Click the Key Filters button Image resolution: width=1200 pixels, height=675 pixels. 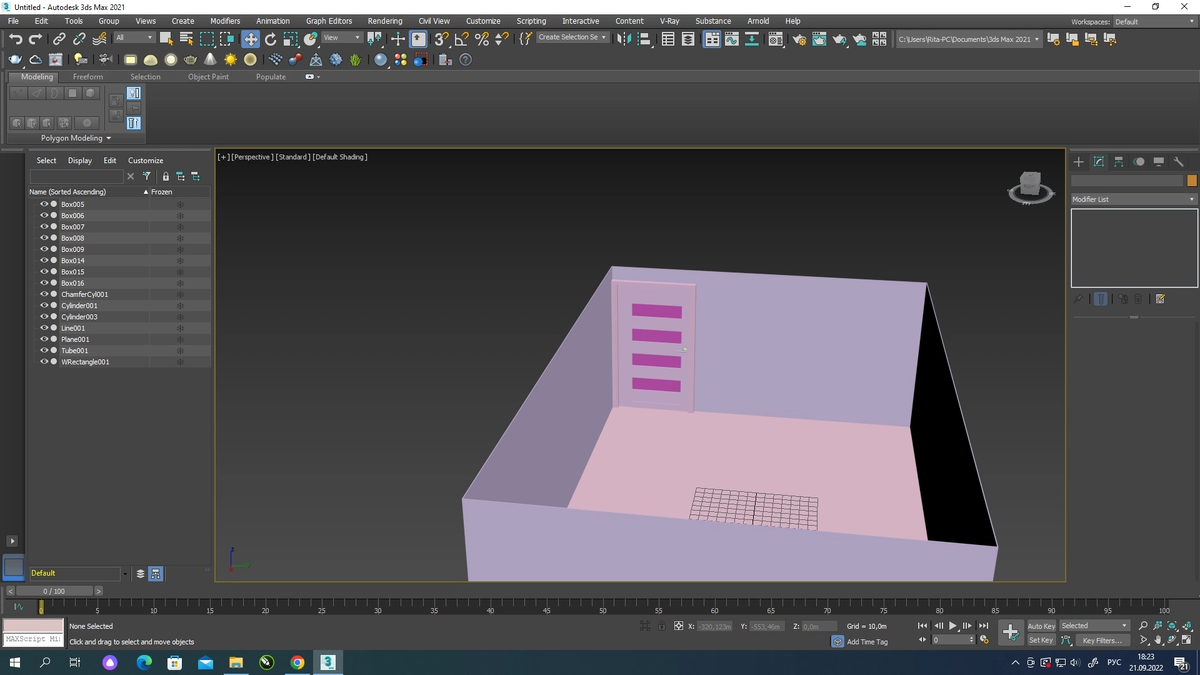click(x=1101, y=640)
